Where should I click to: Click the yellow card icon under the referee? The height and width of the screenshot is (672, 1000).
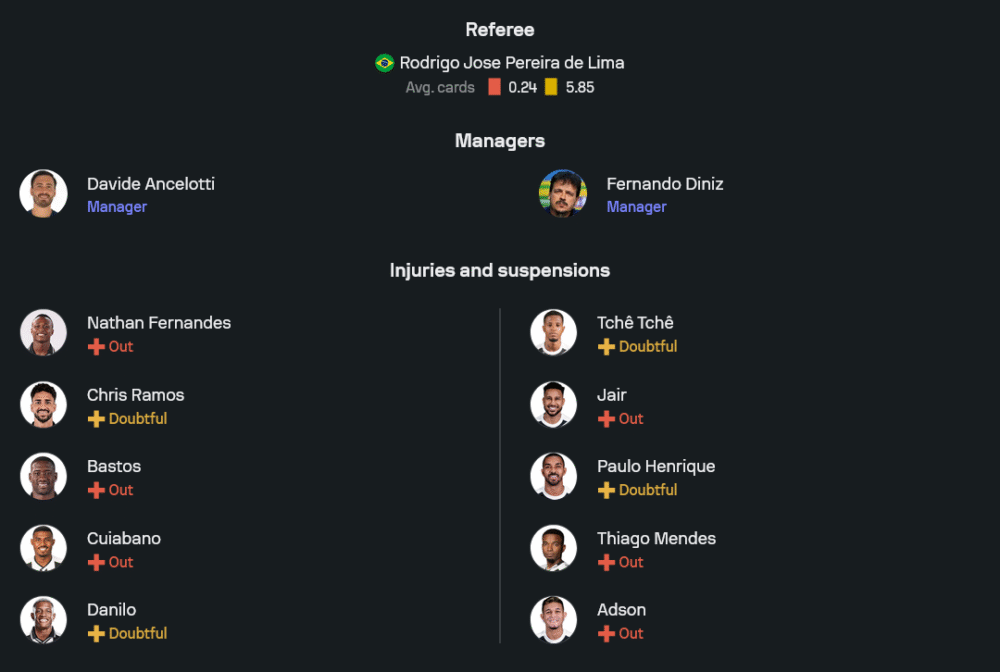click(551, 87)
